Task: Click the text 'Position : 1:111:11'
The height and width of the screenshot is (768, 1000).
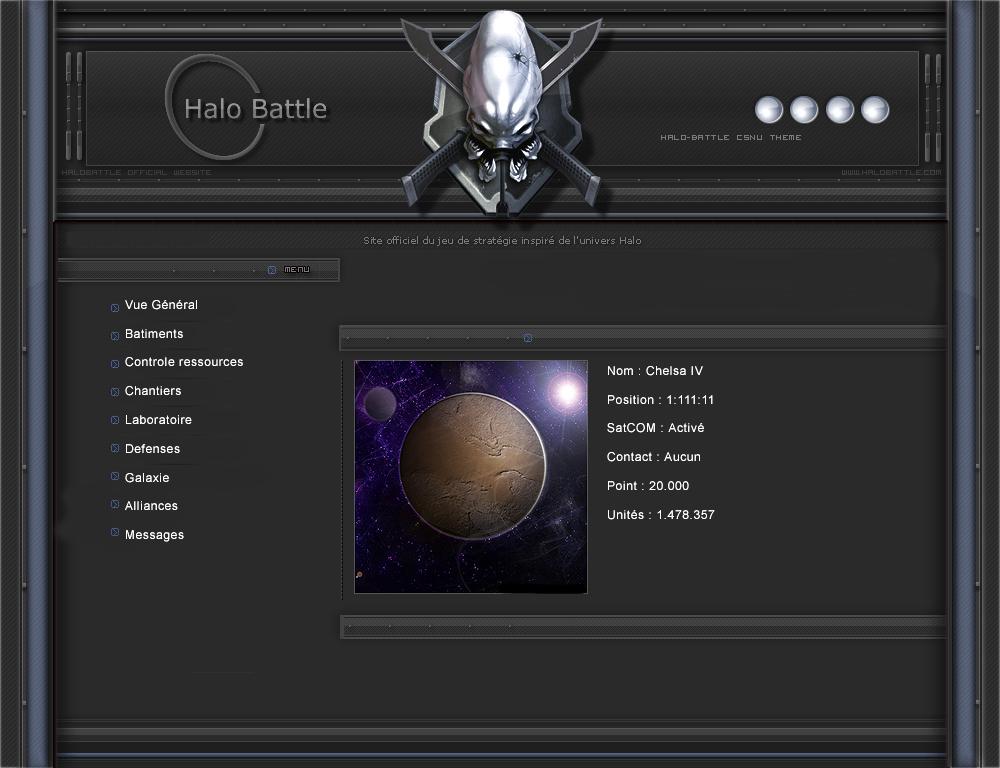Action: tap(660, 400)
